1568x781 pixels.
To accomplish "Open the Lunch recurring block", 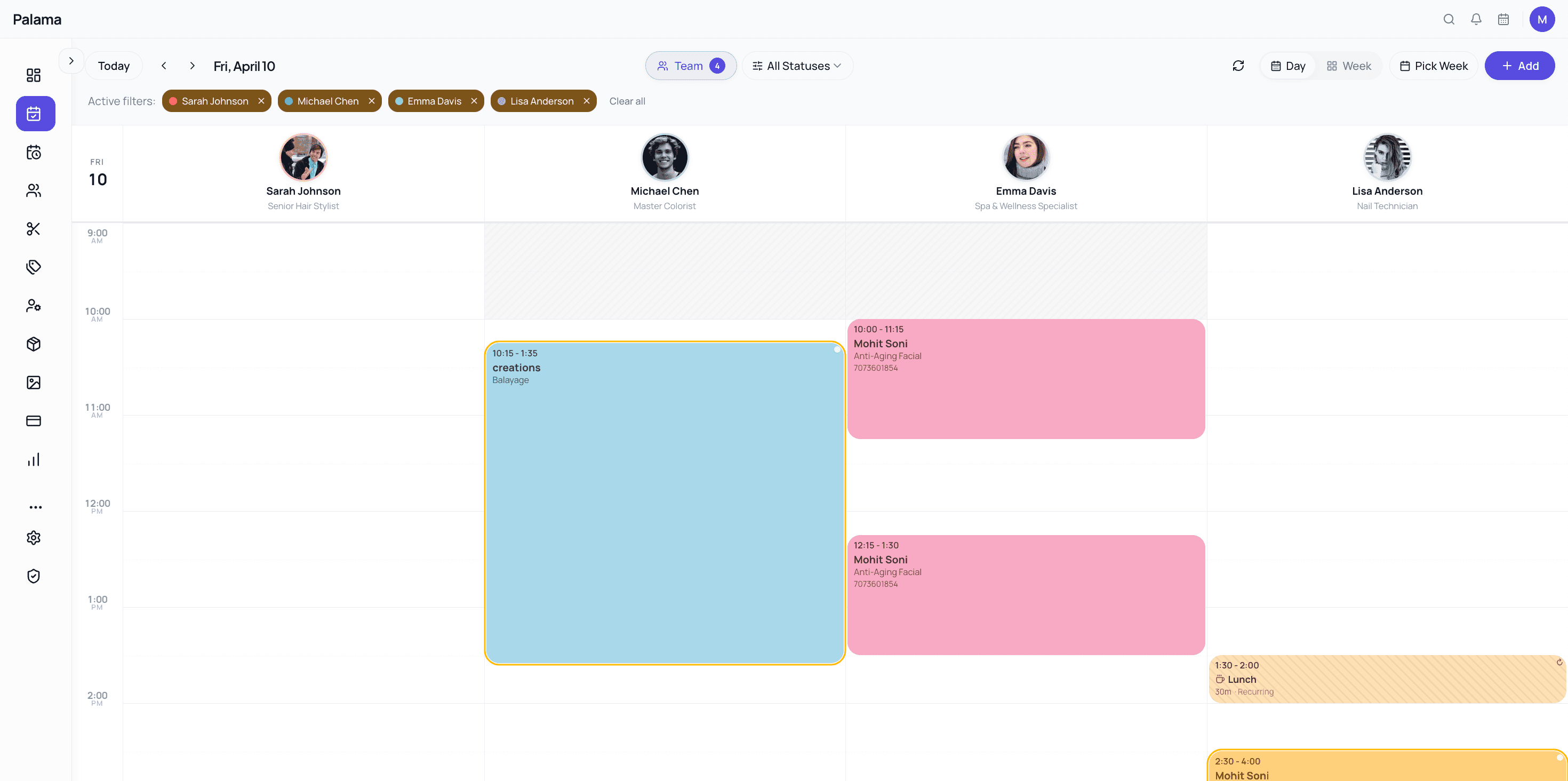I will coord(1387,679).
